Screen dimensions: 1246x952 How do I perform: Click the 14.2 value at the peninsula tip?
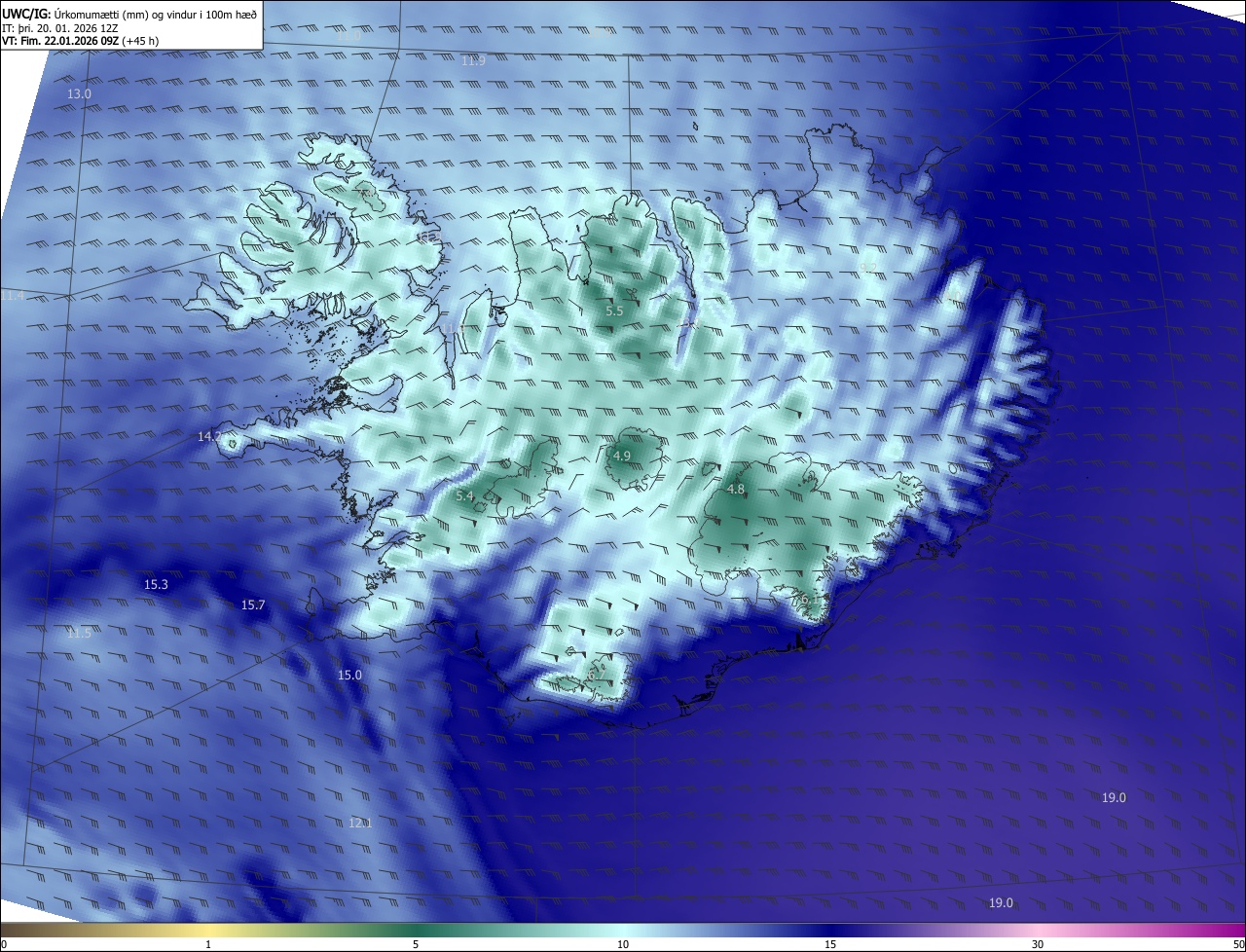pos(209,437)
